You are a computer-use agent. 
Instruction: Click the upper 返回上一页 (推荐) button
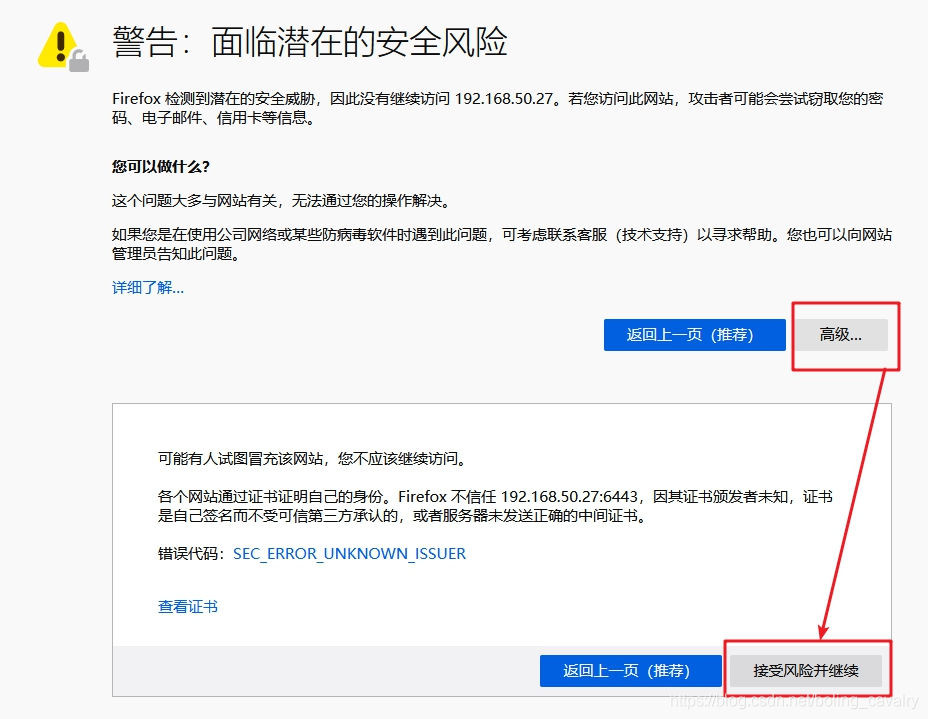694,335
